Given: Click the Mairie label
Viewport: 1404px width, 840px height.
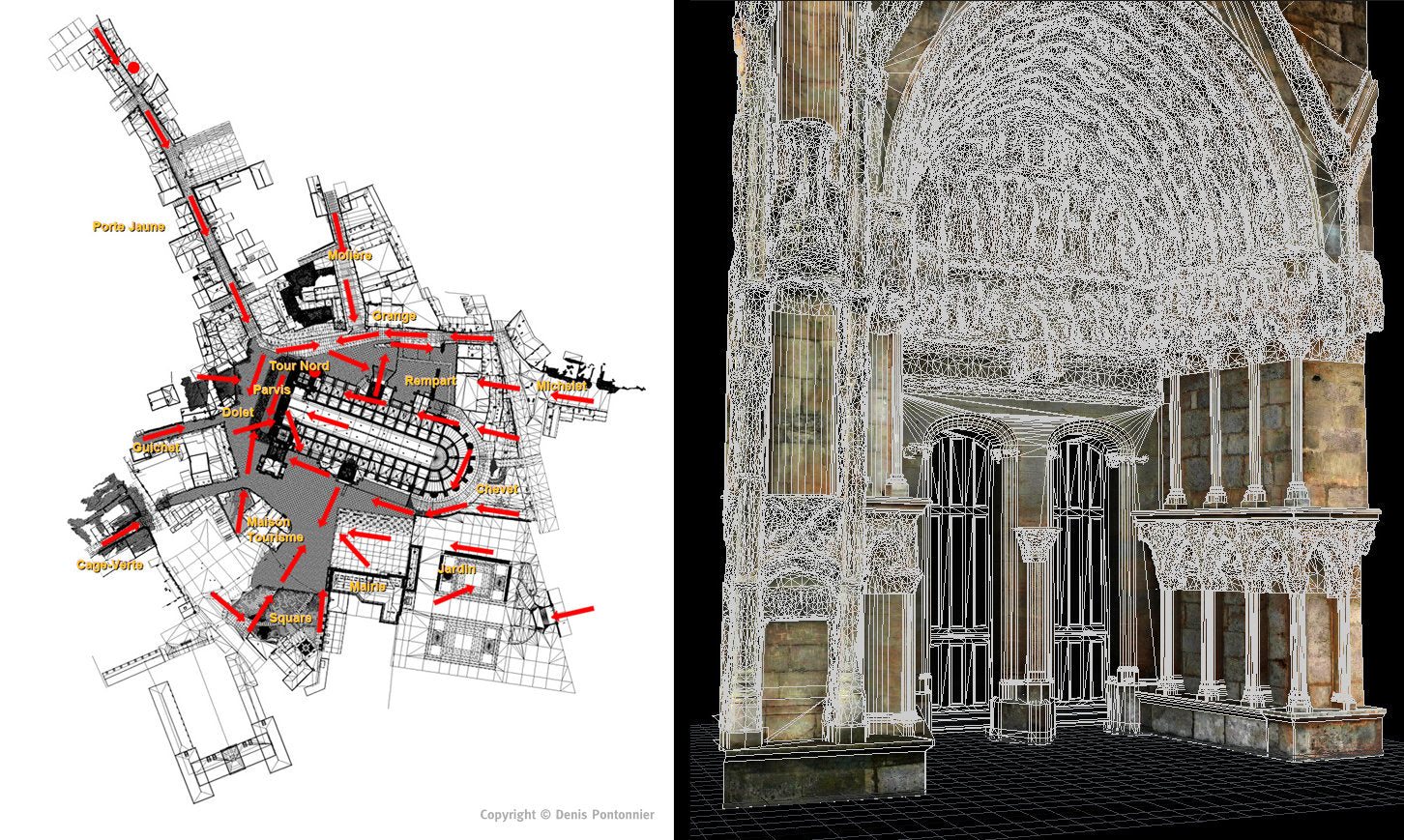Looking at the screenshot, I should click(x=367, y=587).
